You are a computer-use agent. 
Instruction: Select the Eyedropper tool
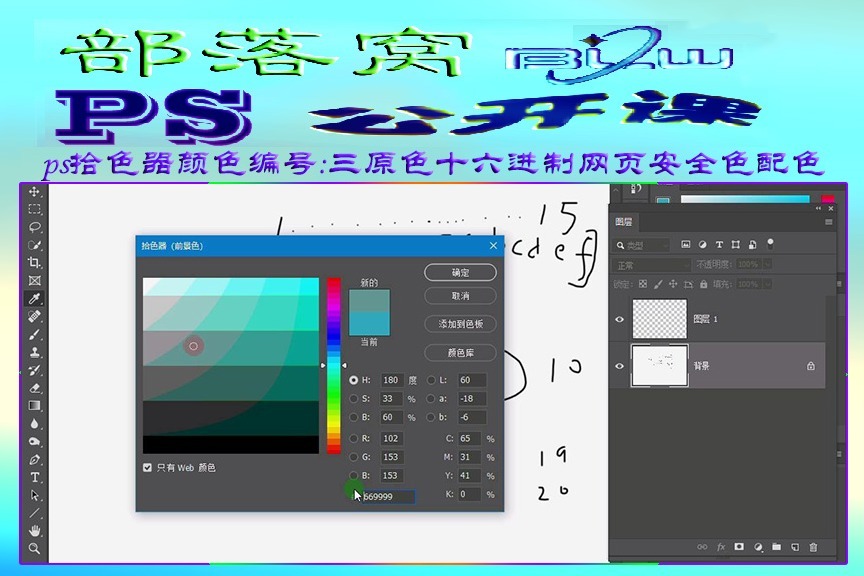[x=34, y=299]
